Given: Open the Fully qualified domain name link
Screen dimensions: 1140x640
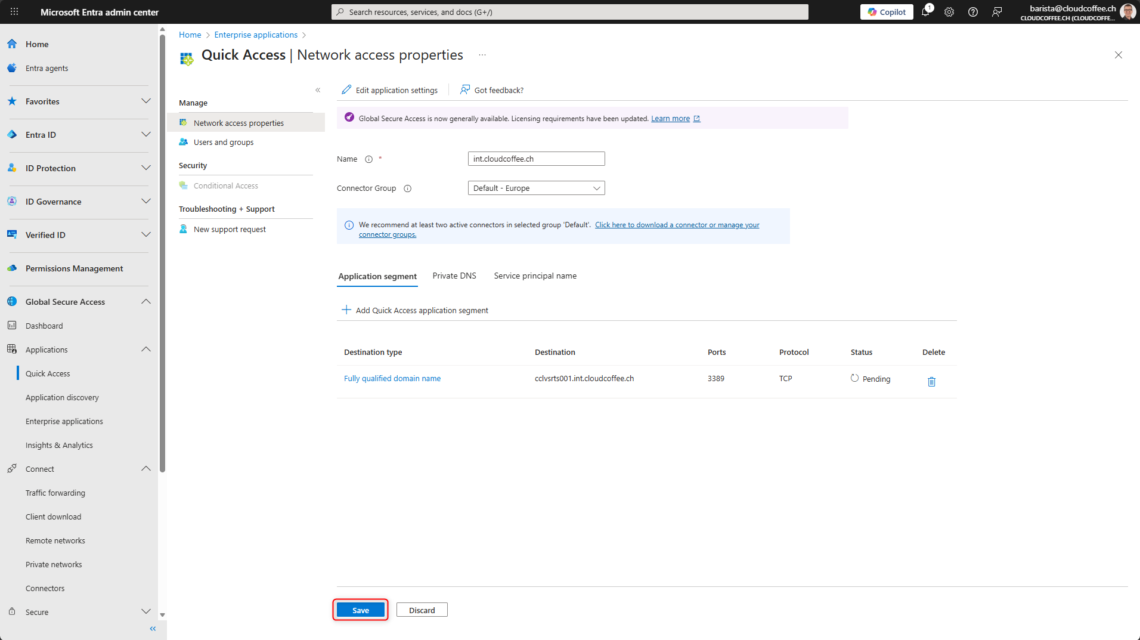Looking at the screenshot, I should pos(392,378).
